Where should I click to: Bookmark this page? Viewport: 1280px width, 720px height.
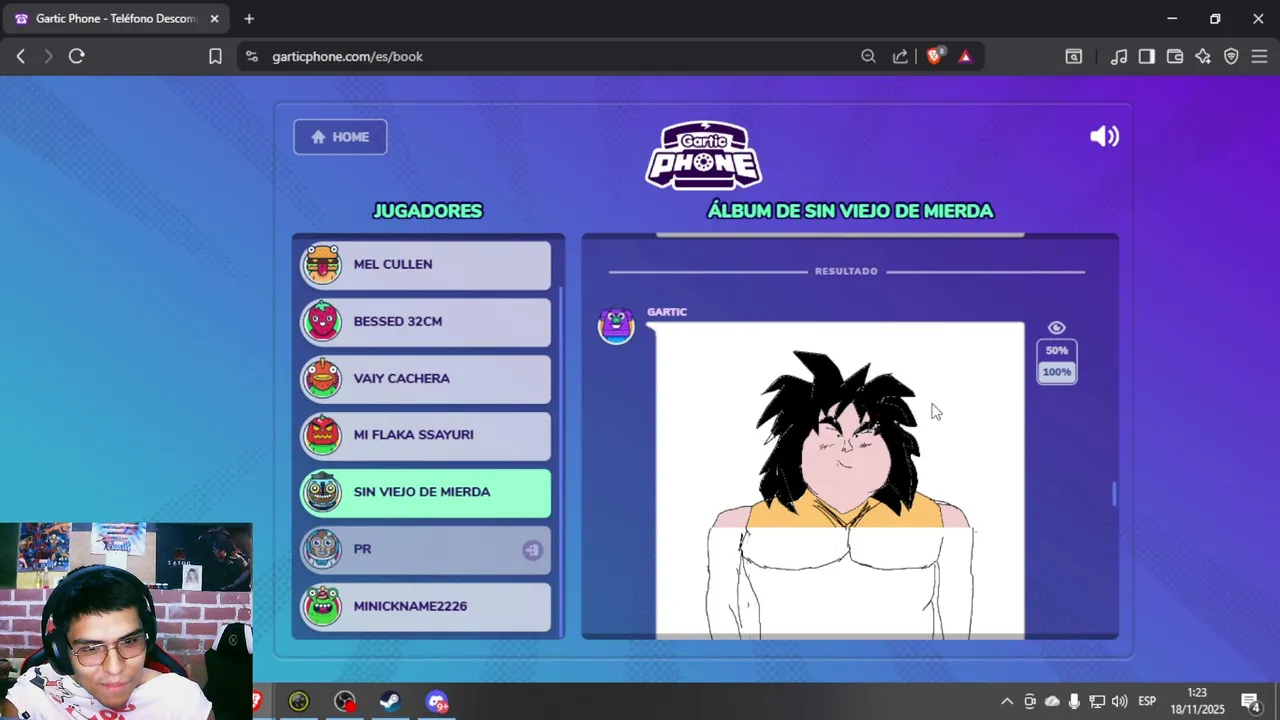[215, 57]
